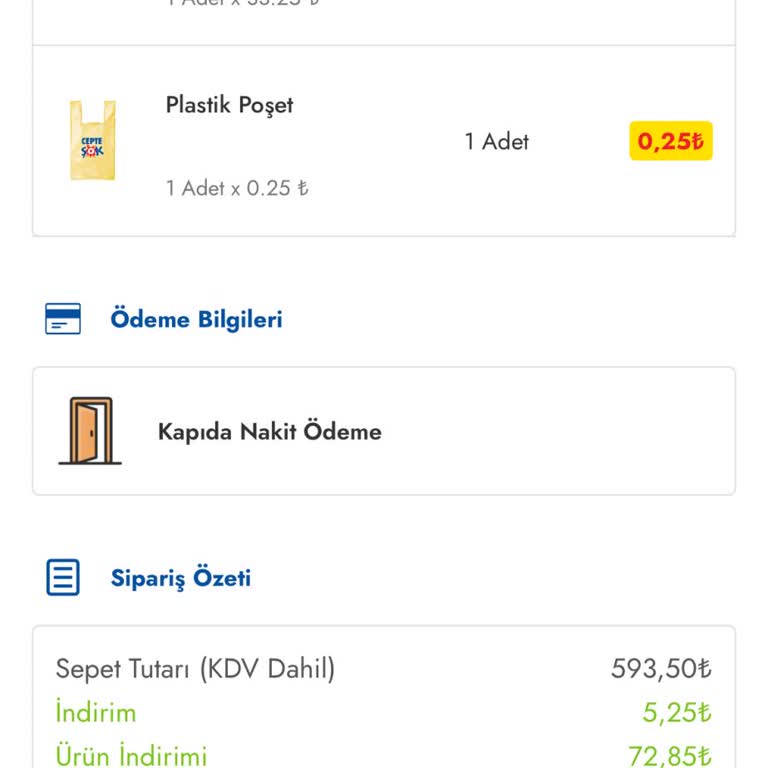Tap the 5,25₺ discount amount
768x768 pixels.
[x=676, y=713]
